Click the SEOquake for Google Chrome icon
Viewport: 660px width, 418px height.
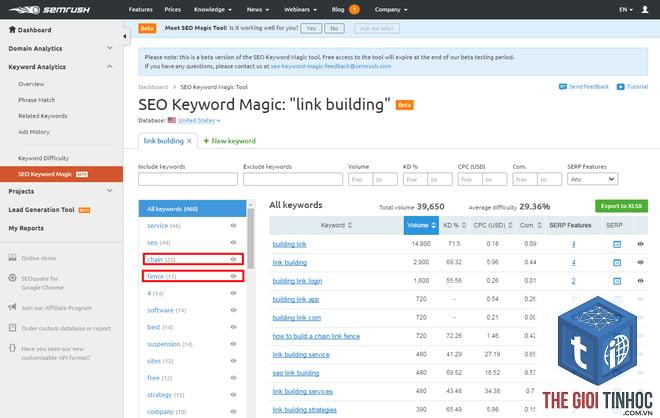coord(13,278)
